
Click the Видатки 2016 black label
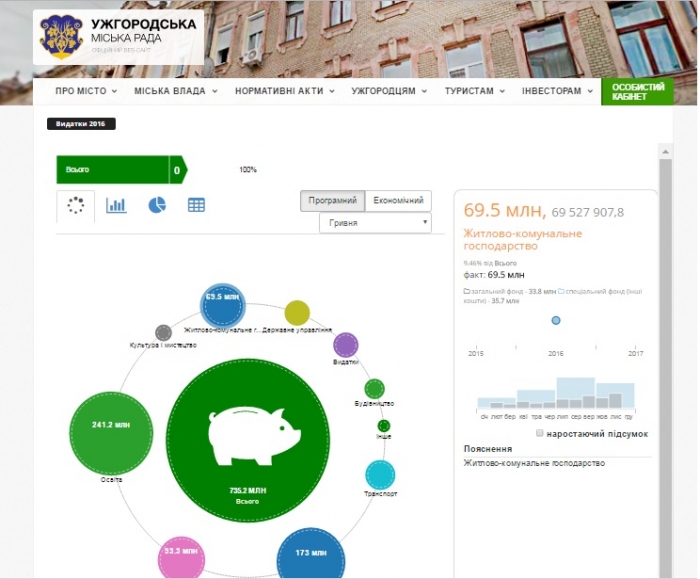point(81,124)
